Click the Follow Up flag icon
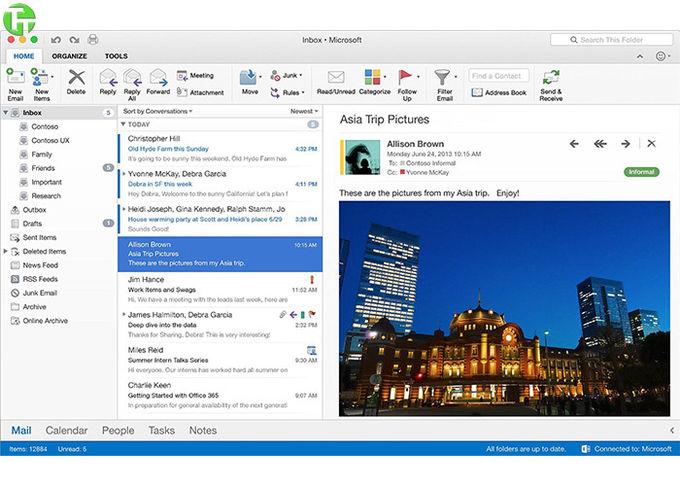The image size is (680, 486). pyautogui.click(x=405, y=77)
